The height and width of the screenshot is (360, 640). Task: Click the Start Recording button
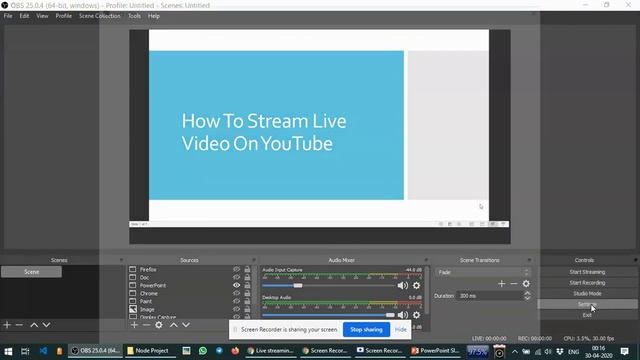point(587,282)
